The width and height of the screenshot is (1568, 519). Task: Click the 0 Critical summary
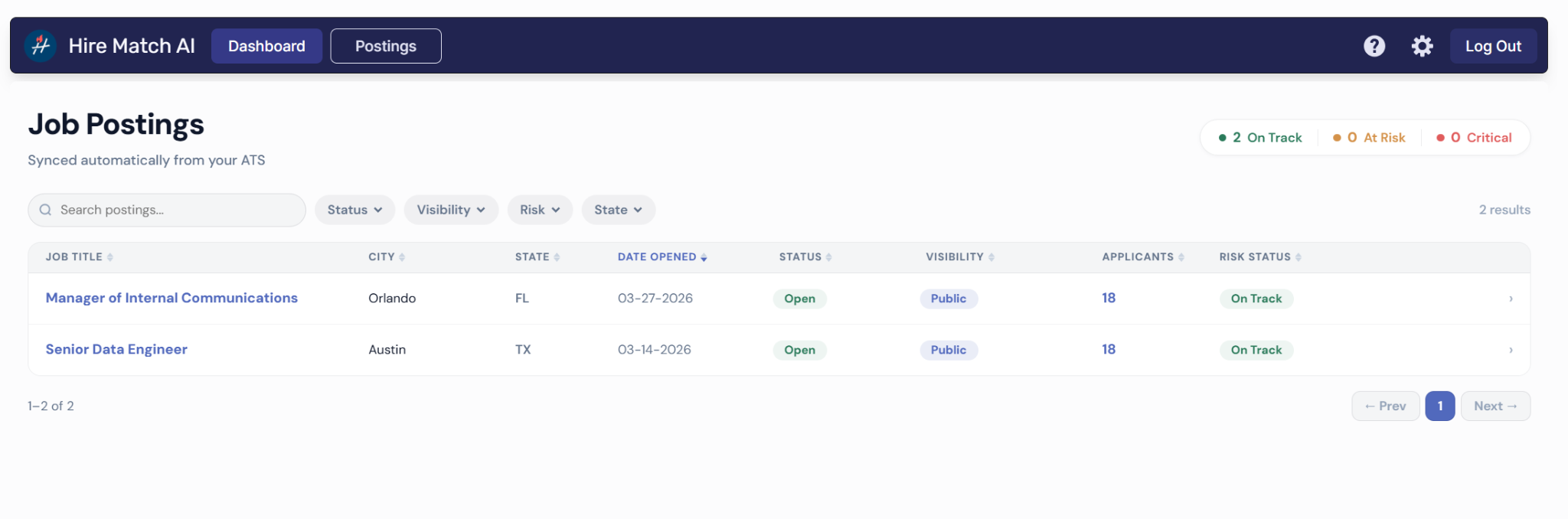point(1475,138)
